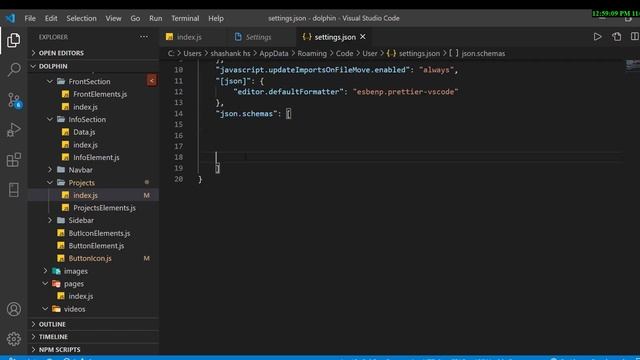Click the "editor.defaultFormatter" key text
The image size is (640, 360).
click(288, 92)
